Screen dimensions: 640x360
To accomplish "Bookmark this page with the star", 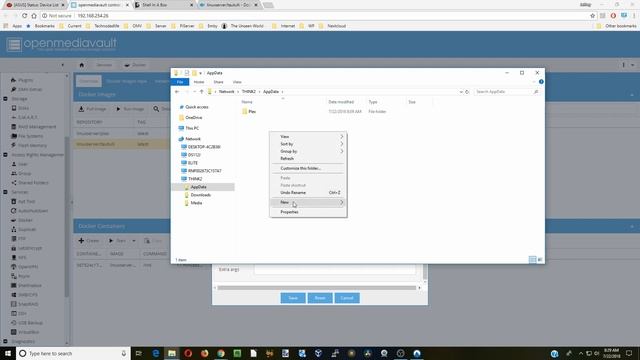I will [592, 16].
